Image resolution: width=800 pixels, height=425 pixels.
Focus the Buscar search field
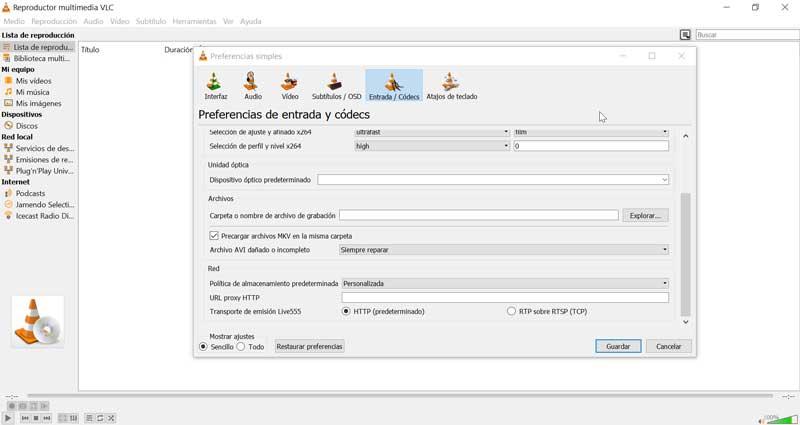pyautogui.click(x=747, y=35)
